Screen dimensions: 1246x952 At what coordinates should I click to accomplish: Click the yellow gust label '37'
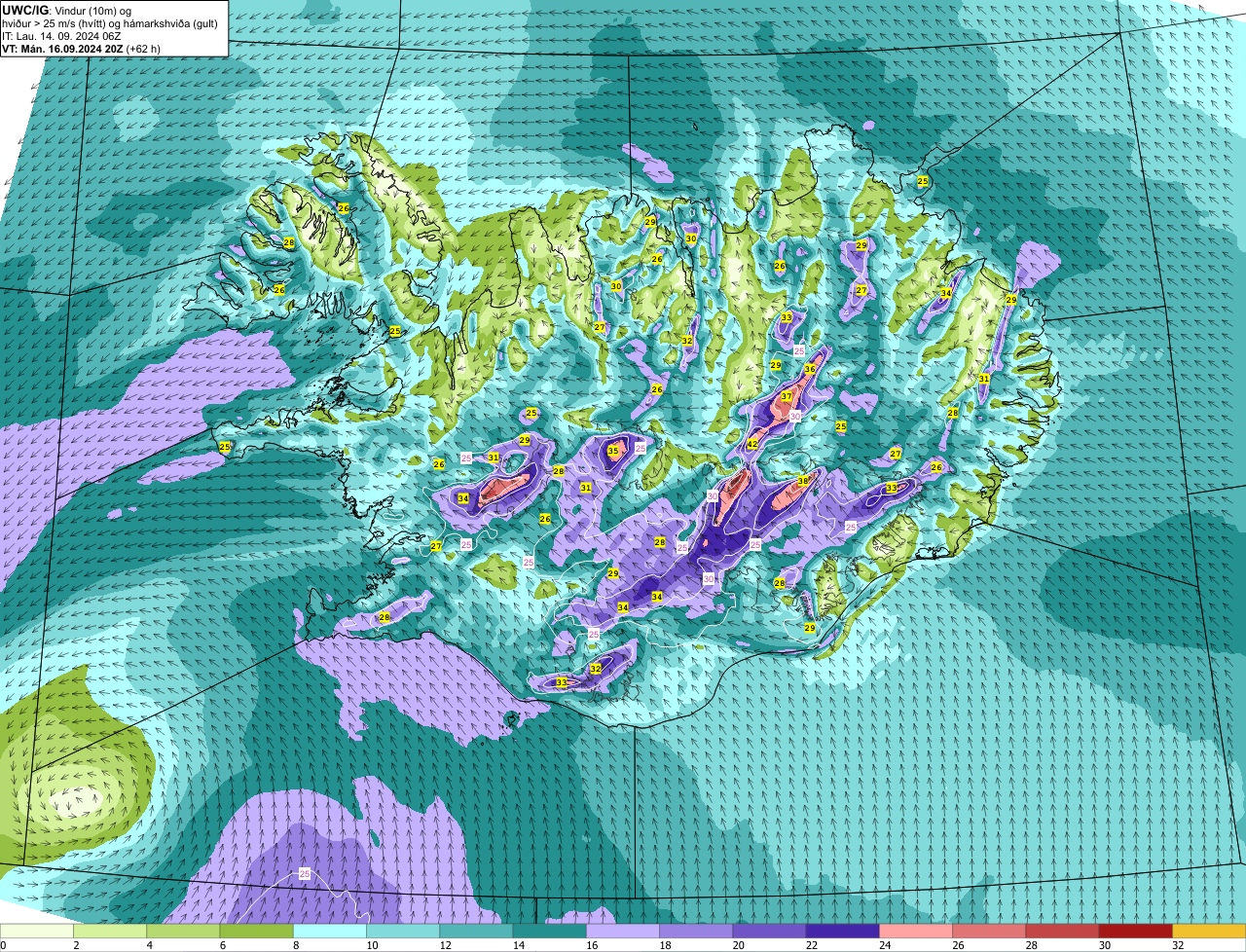[x=787, y=397]
